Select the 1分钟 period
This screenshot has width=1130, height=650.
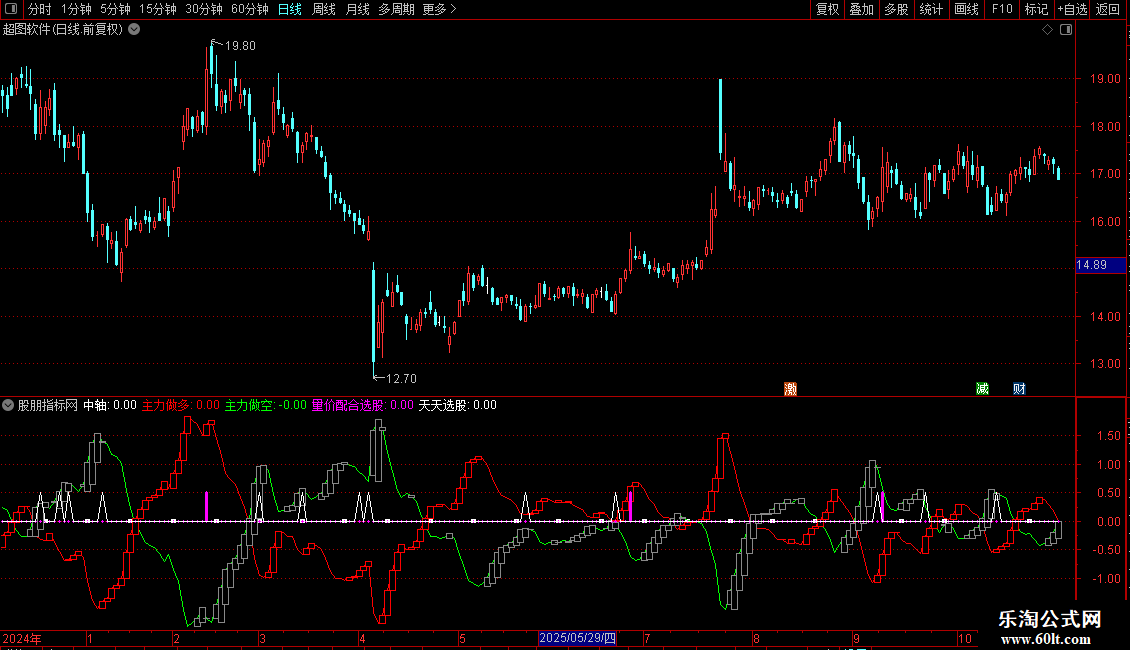76,9
